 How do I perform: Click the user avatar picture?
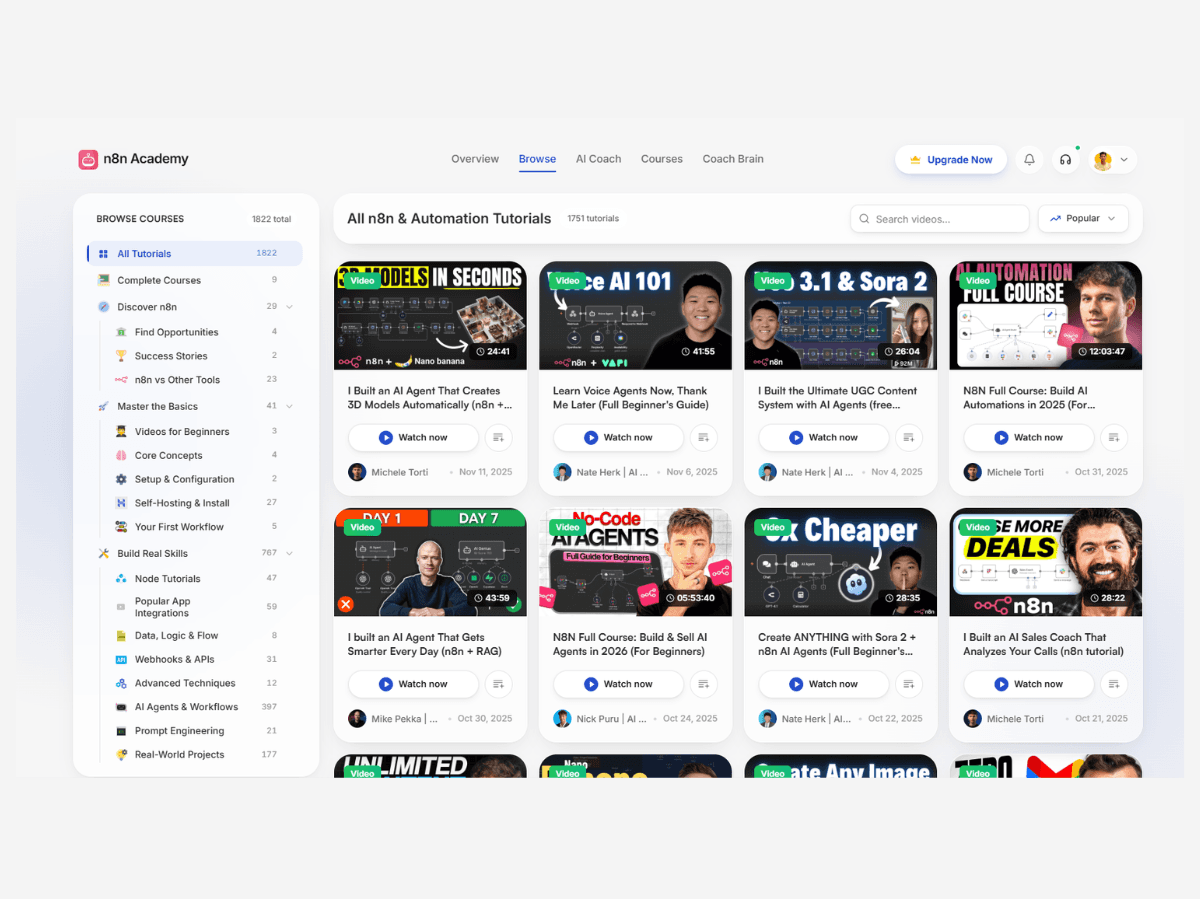point(1103,160)
